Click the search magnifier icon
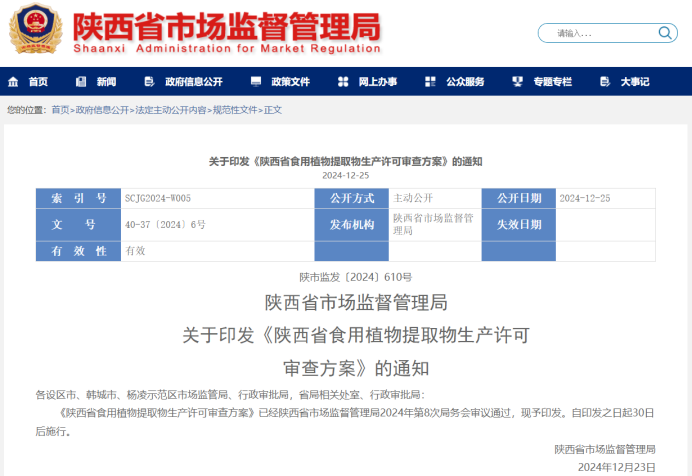This screenshot has height=476, width=692. pyautogui.click(x=665, y=33)
